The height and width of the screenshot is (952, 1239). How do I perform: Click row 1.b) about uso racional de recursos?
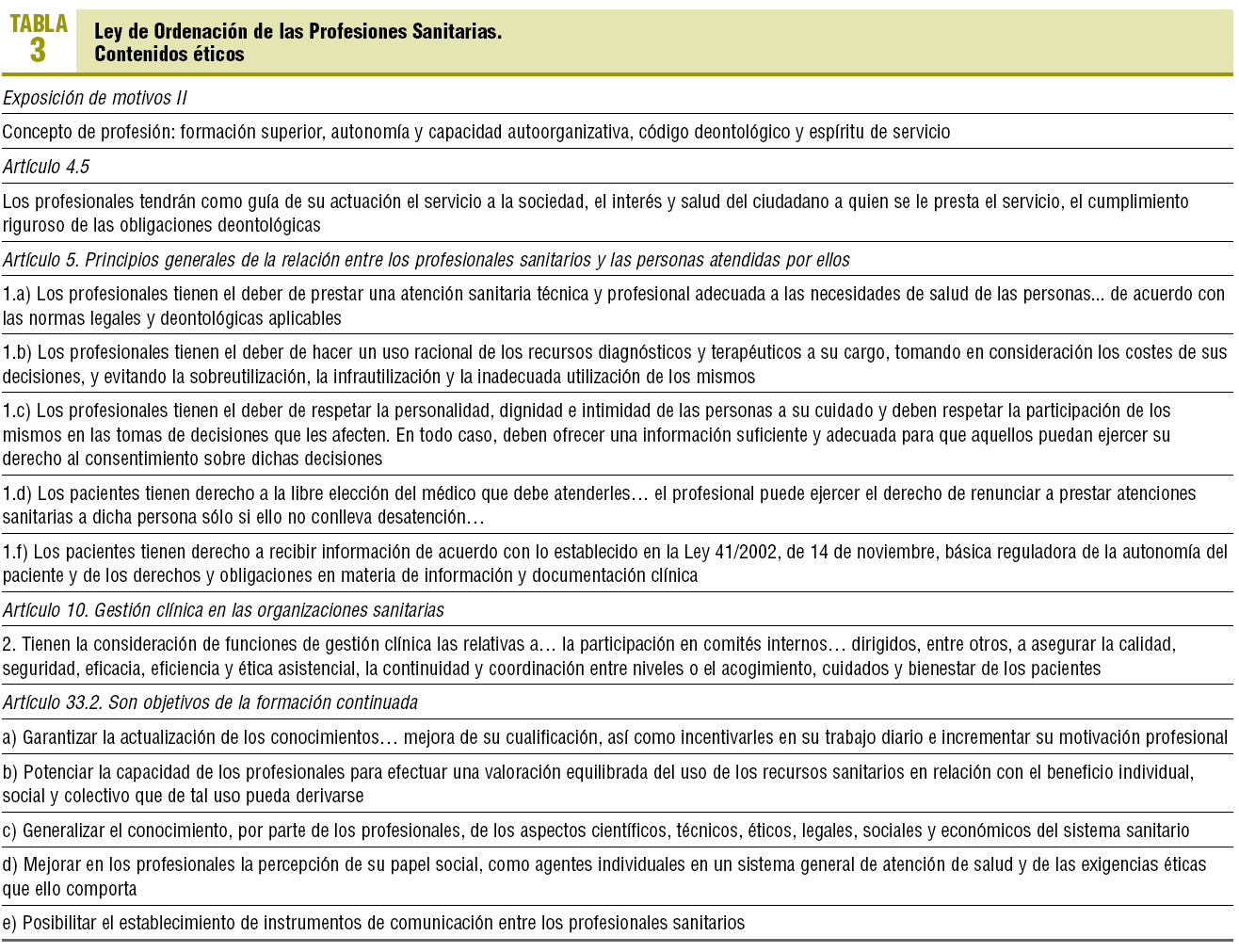click(x=614, y=364)
